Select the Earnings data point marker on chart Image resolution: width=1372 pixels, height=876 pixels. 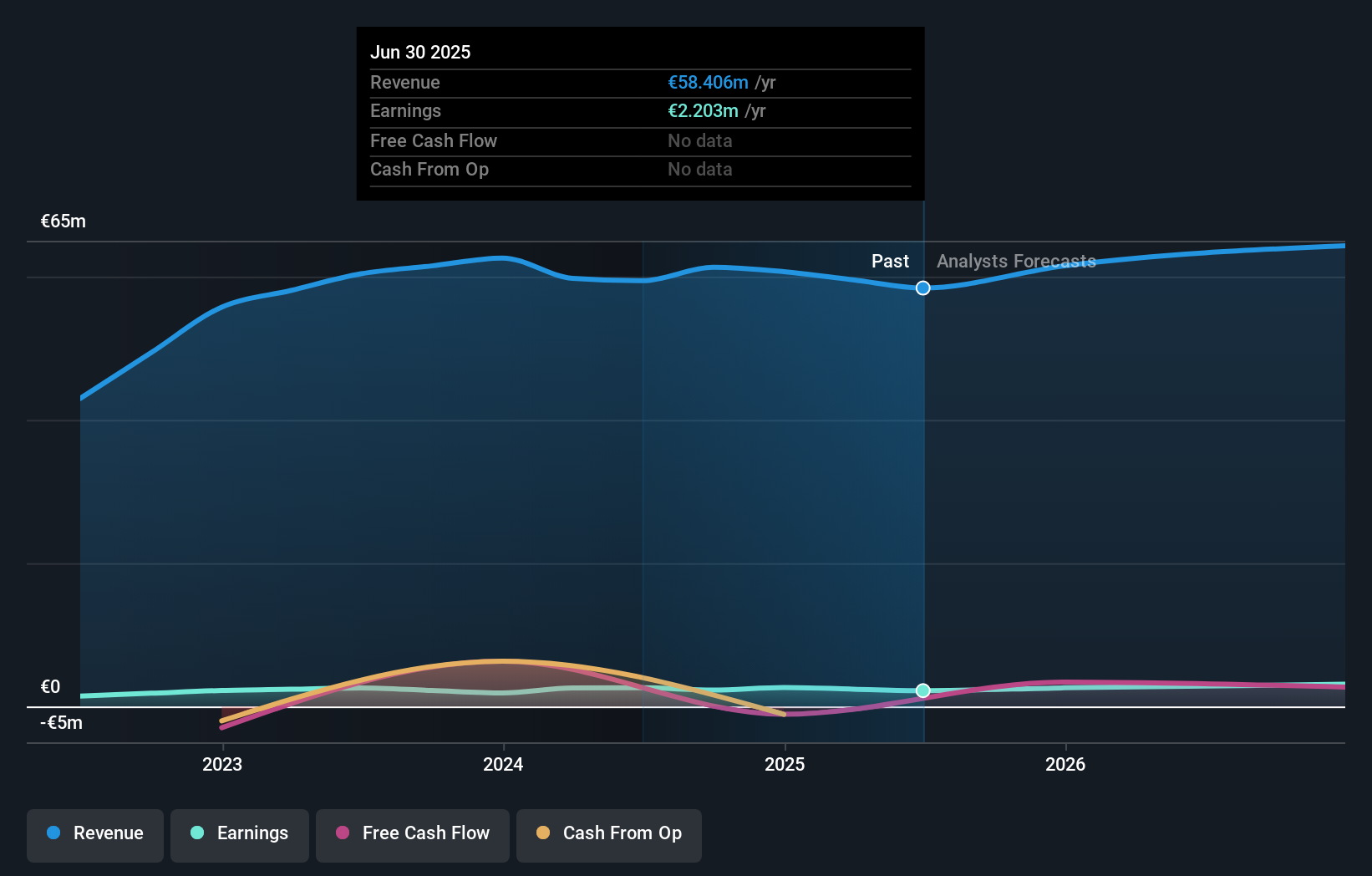tap(922, 690)
